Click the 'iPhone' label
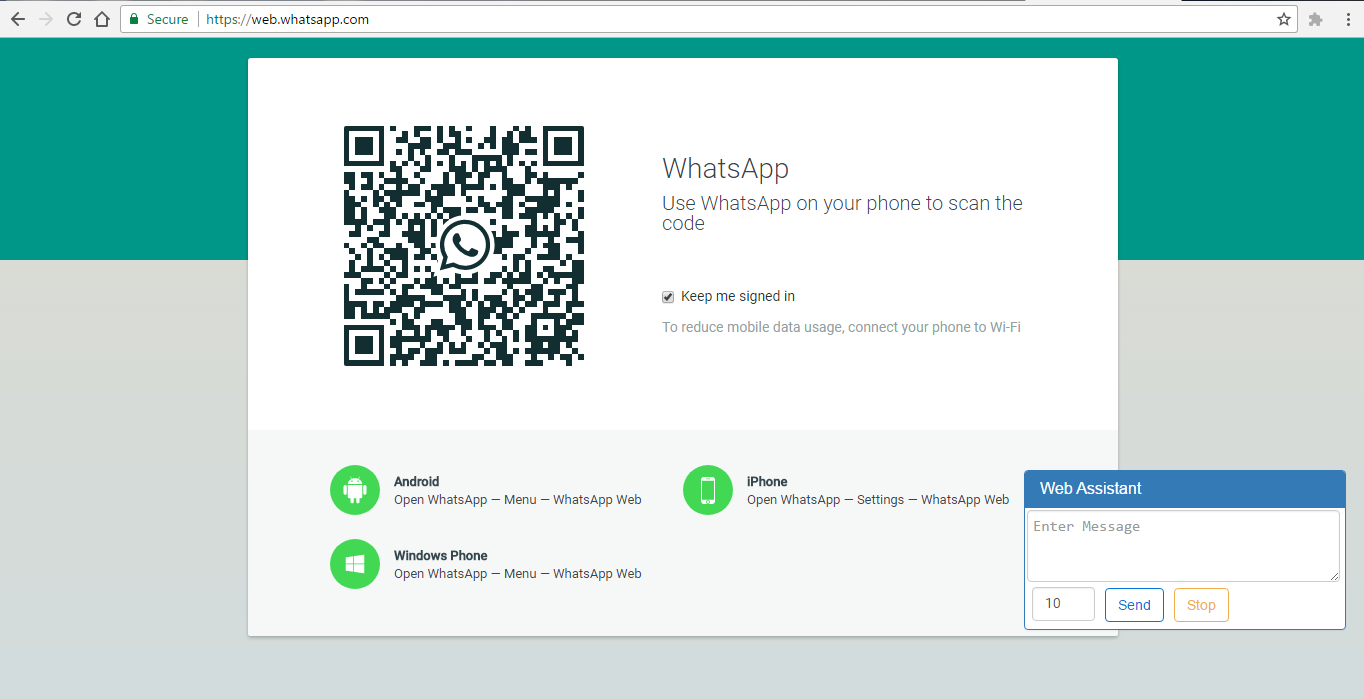 click(x=767, y=481)
